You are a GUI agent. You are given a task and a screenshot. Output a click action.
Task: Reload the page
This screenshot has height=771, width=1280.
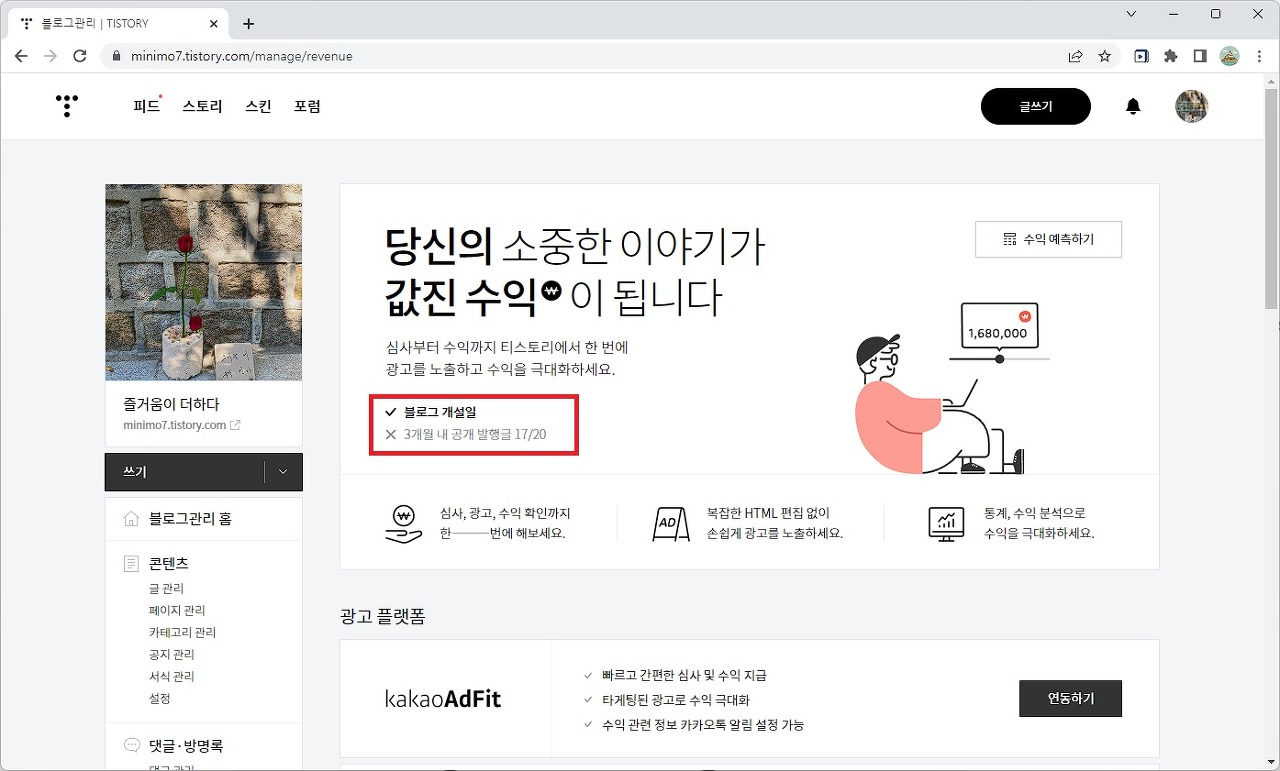tap(80, 56)
